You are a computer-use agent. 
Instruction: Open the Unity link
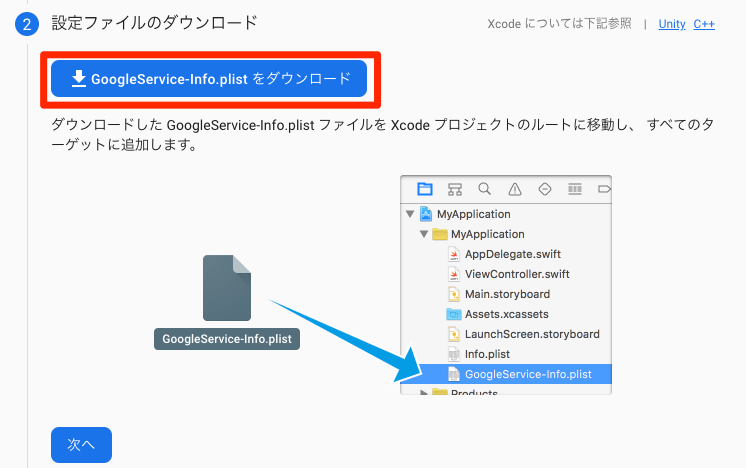pos(672,24)
